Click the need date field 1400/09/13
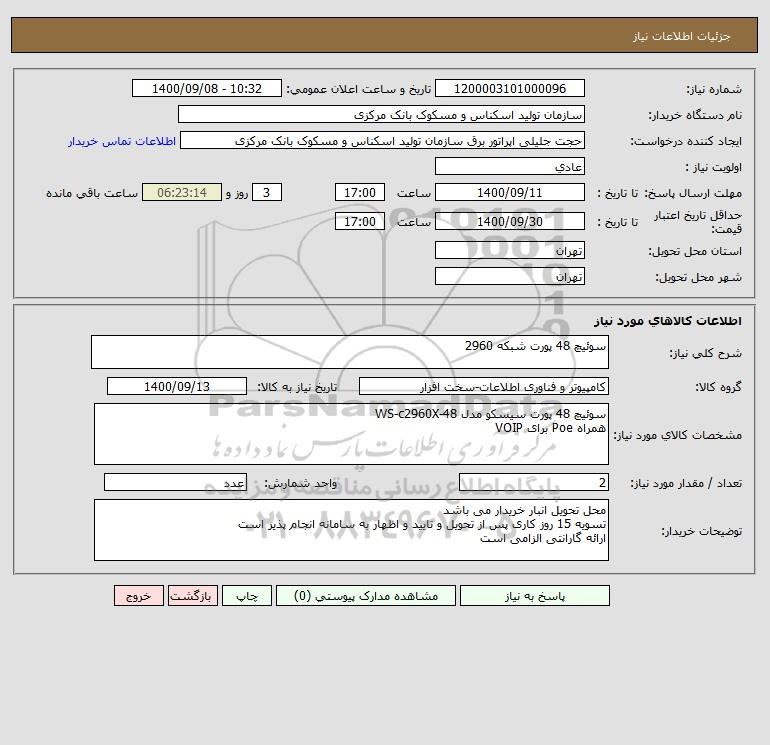Viewport: 770px width, 745px height. [177, 386]
